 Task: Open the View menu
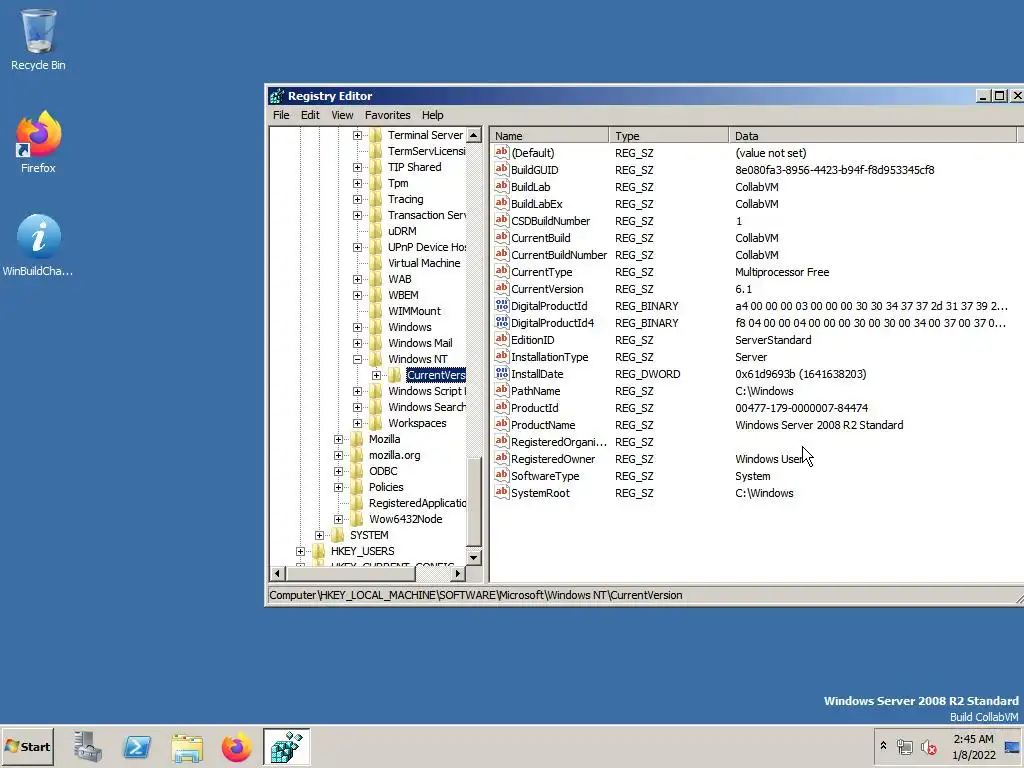[x=342, y=115]
